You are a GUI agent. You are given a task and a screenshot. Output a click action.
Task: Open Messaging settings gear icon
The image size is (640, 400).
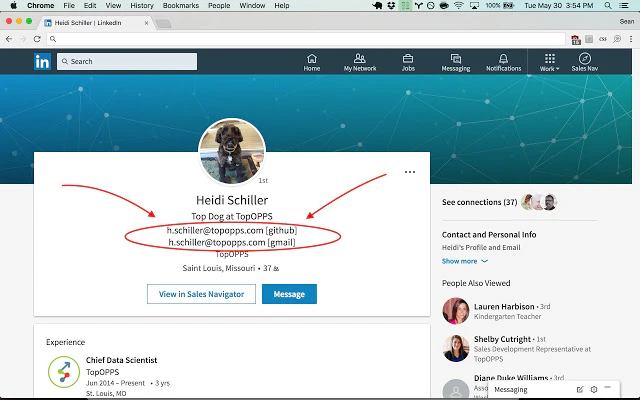[x=594, y=389]
